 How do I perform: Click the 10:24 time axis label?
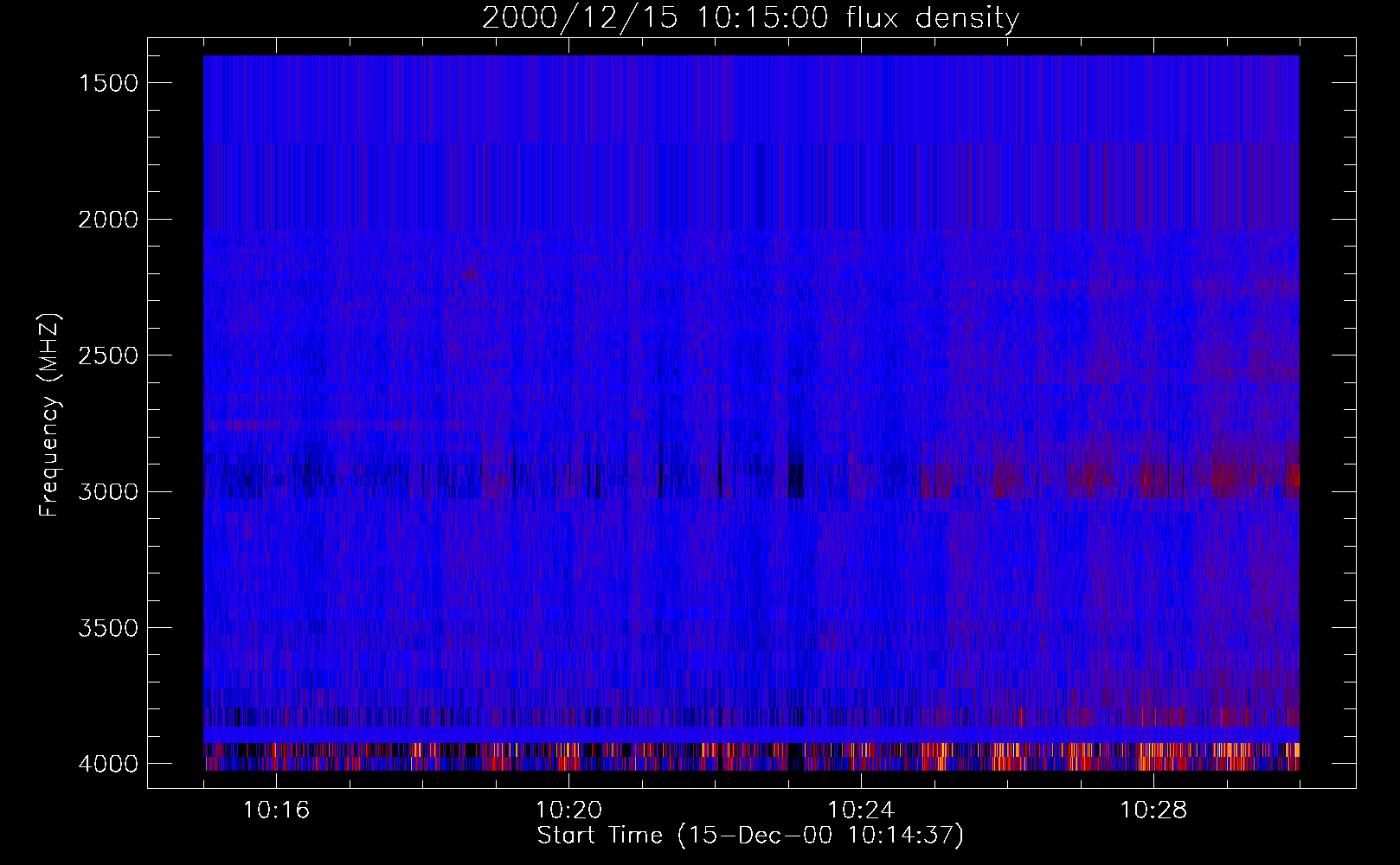click(861, 811)
